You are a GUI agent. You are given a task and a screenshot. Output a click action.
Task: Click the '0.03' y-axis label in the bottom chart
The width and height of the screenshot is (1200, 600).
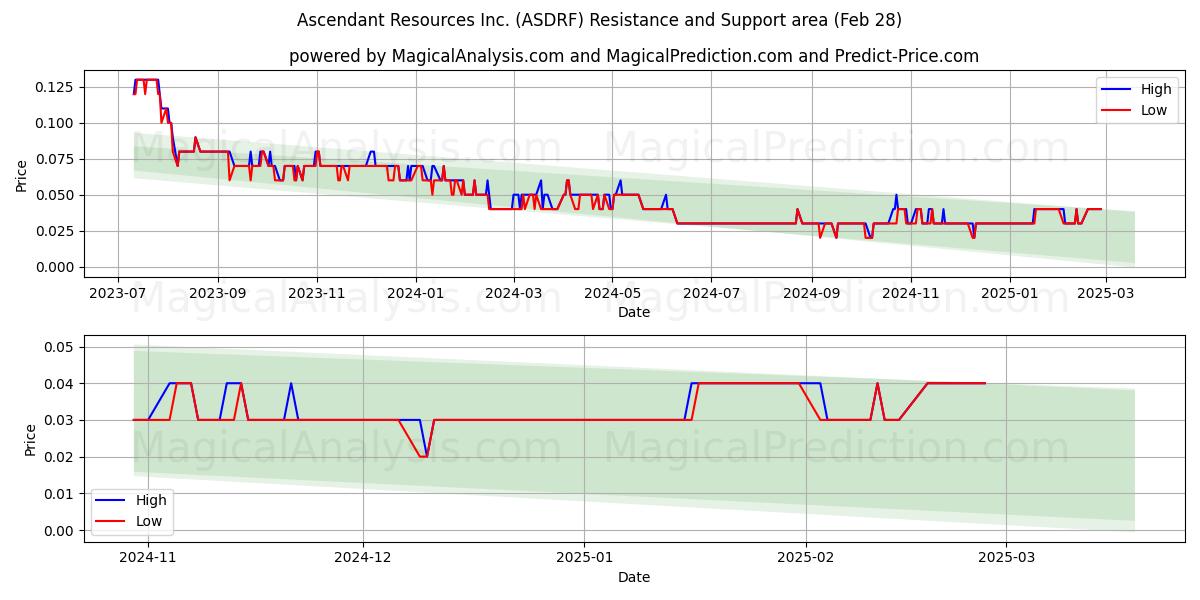[59, 421]
